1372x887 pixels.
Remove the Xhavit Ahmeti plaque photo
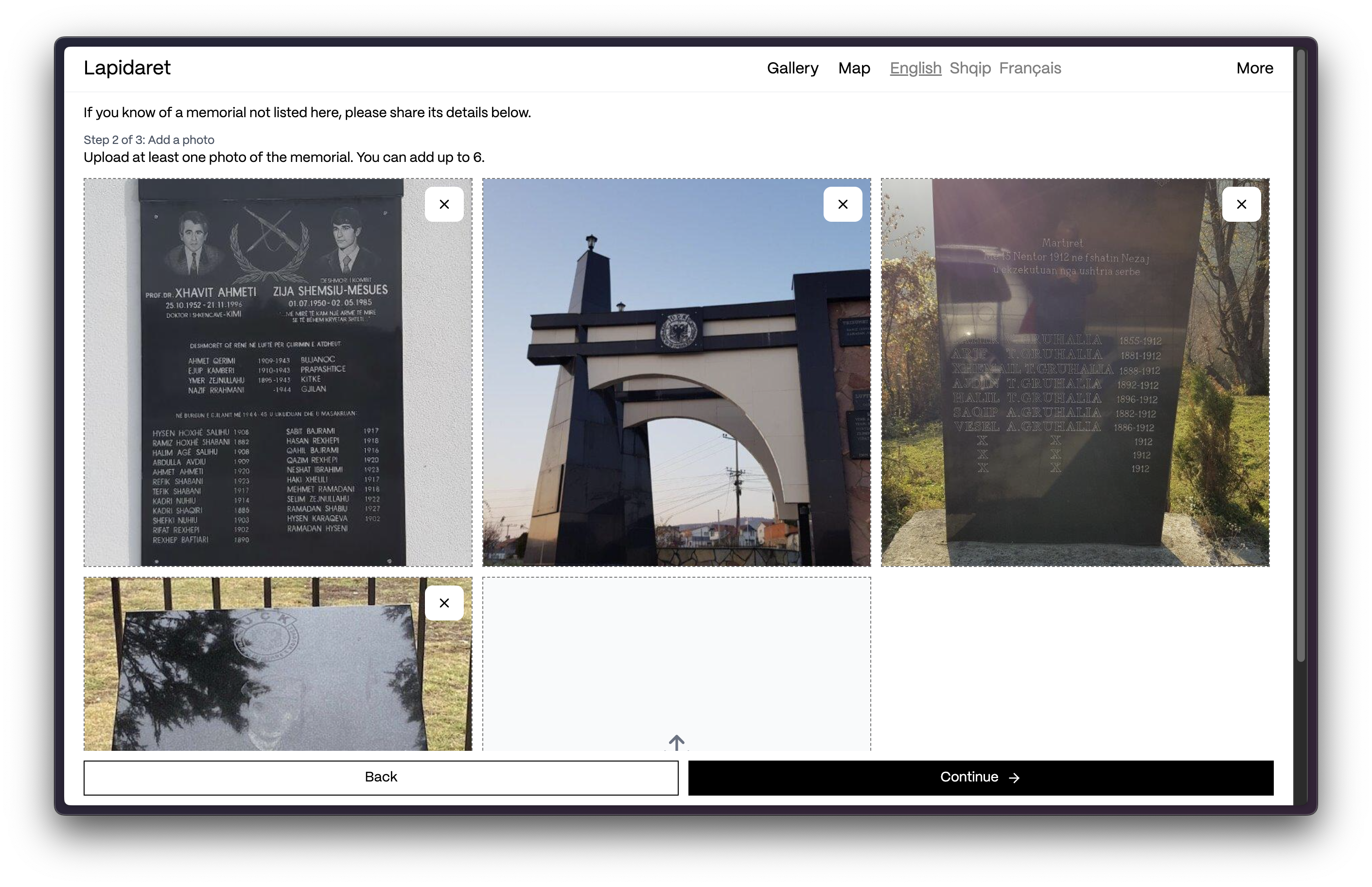444,204
